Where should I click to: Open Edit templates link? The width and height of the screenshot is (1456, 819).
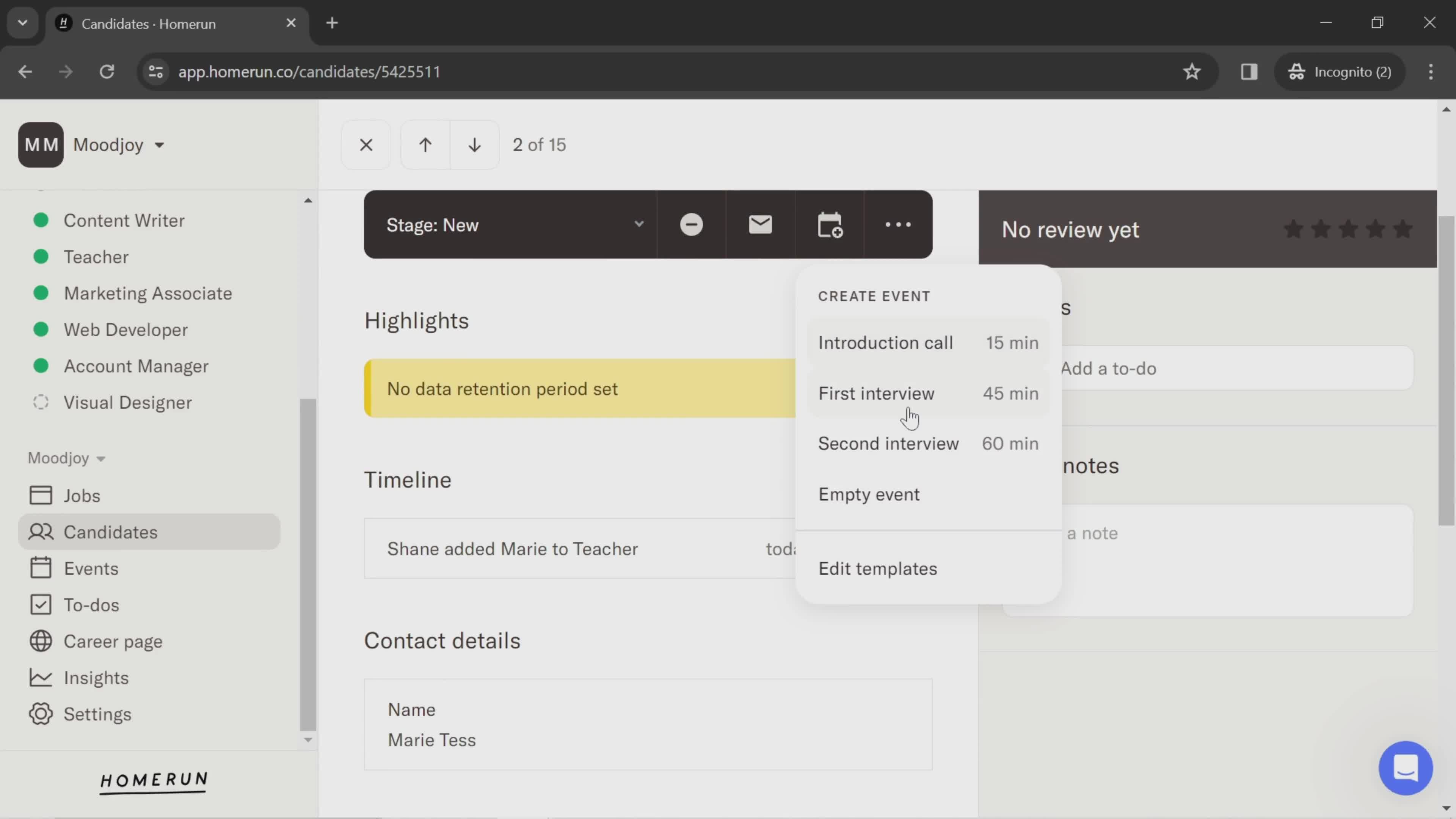click(877, 569)
